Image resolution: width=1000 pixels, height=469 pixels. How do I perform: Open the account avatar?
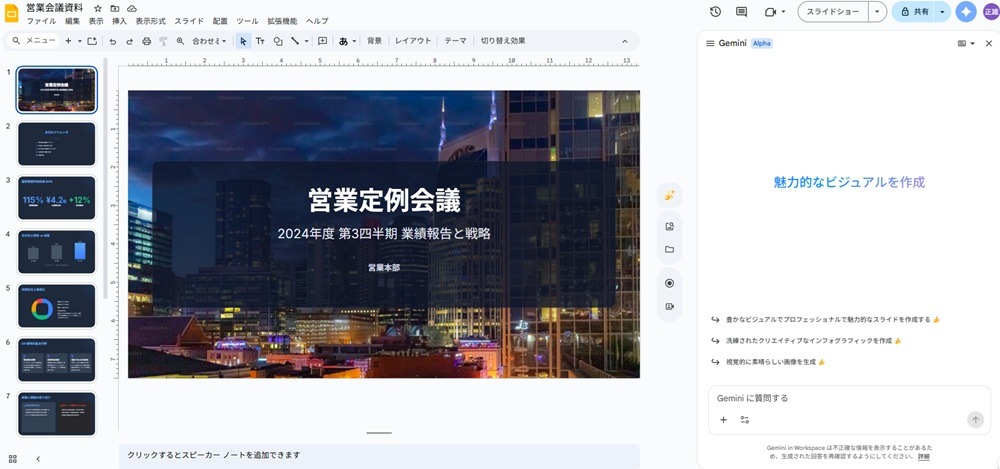[x=991, y=11]
